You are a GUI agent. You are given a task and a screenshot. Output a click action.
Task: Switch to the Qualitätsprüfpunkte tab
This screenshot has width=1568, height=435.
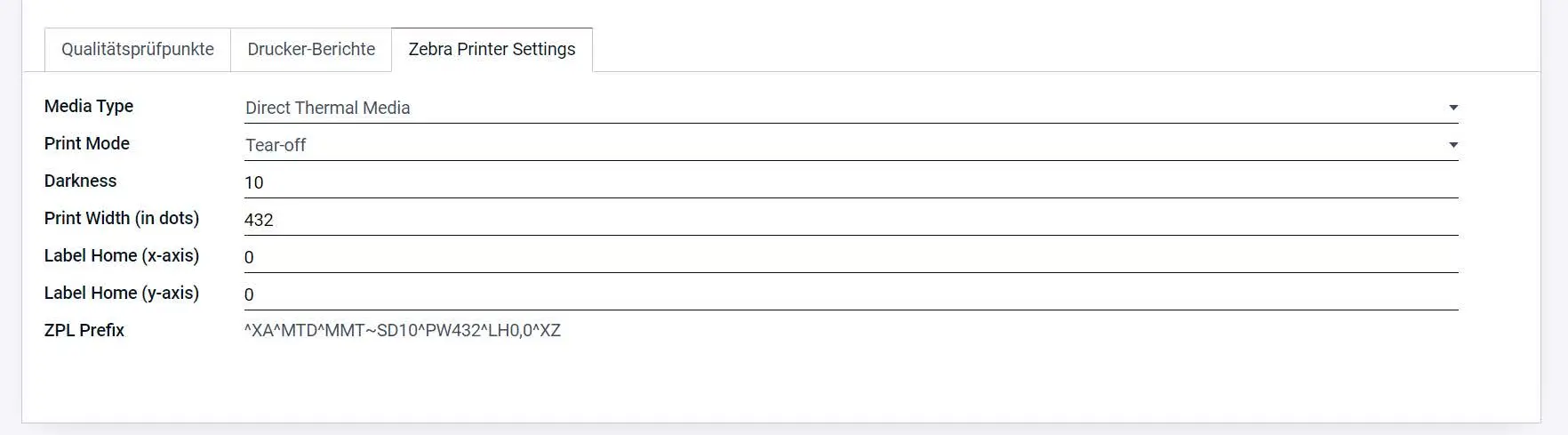coord(137,50)
